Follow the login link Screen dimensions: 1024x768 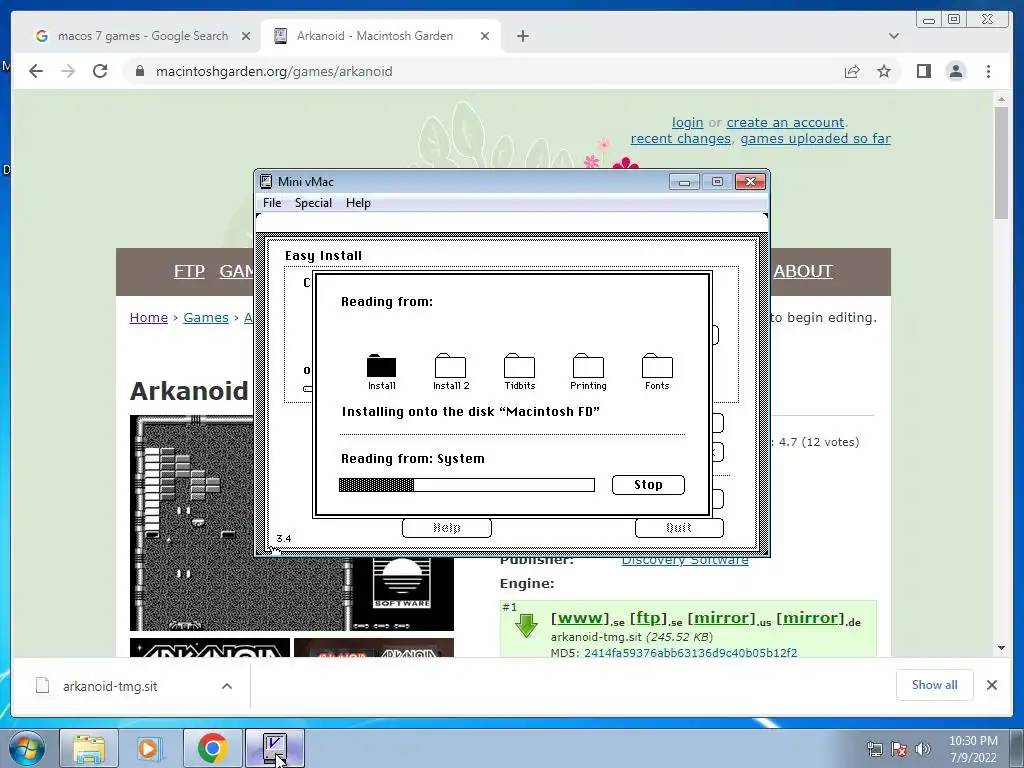(x=688, y=122)
